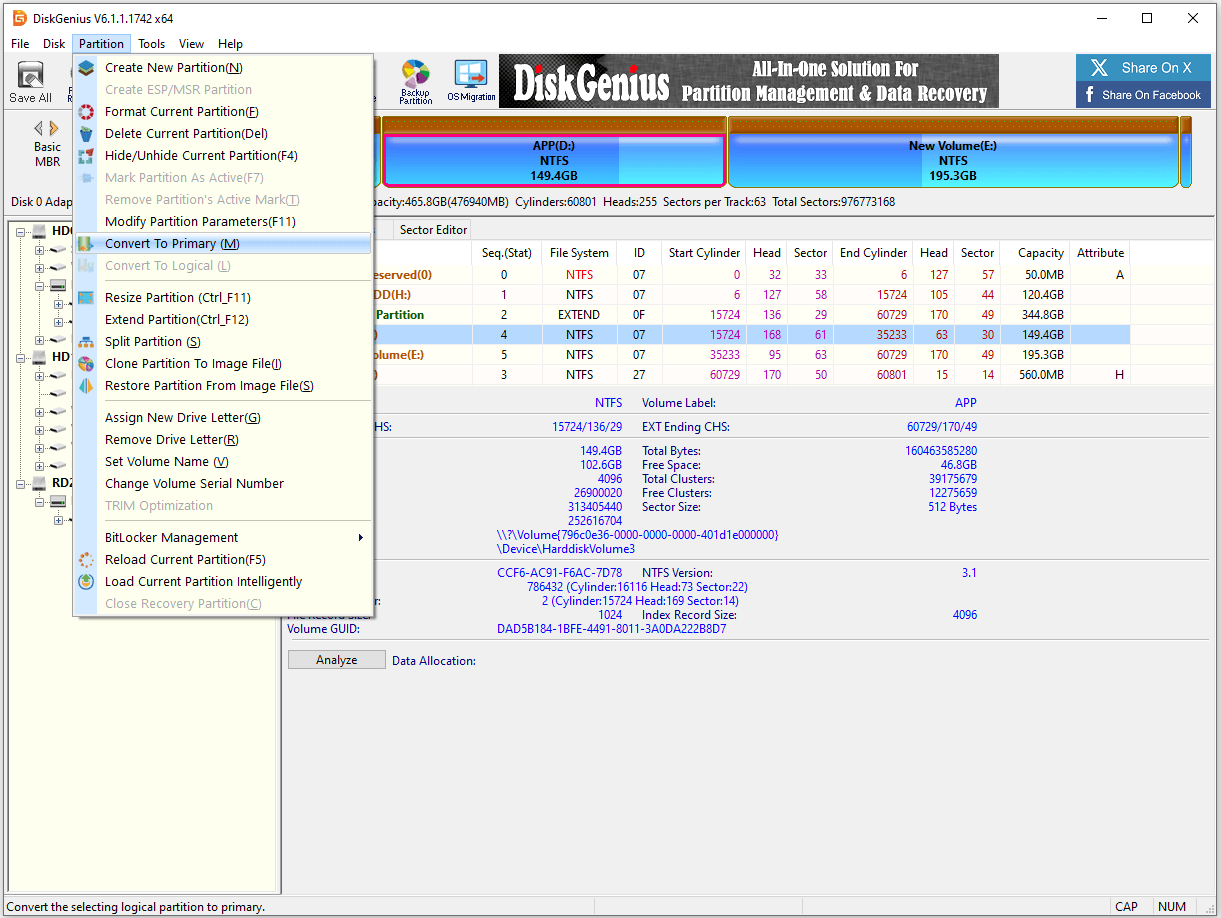1221x918 pixels.
Task: Launch the OS Migration tool
Action: tap(471, 82)
